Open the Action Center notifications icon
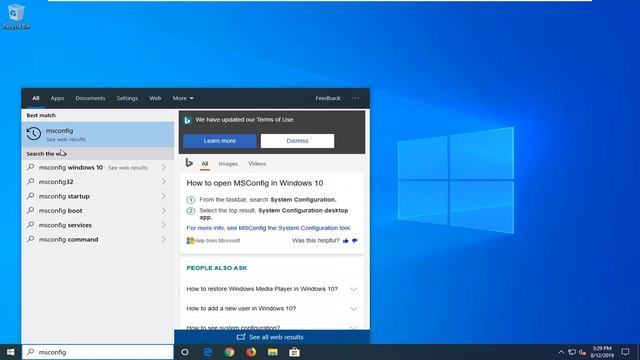 click(625, 352)
